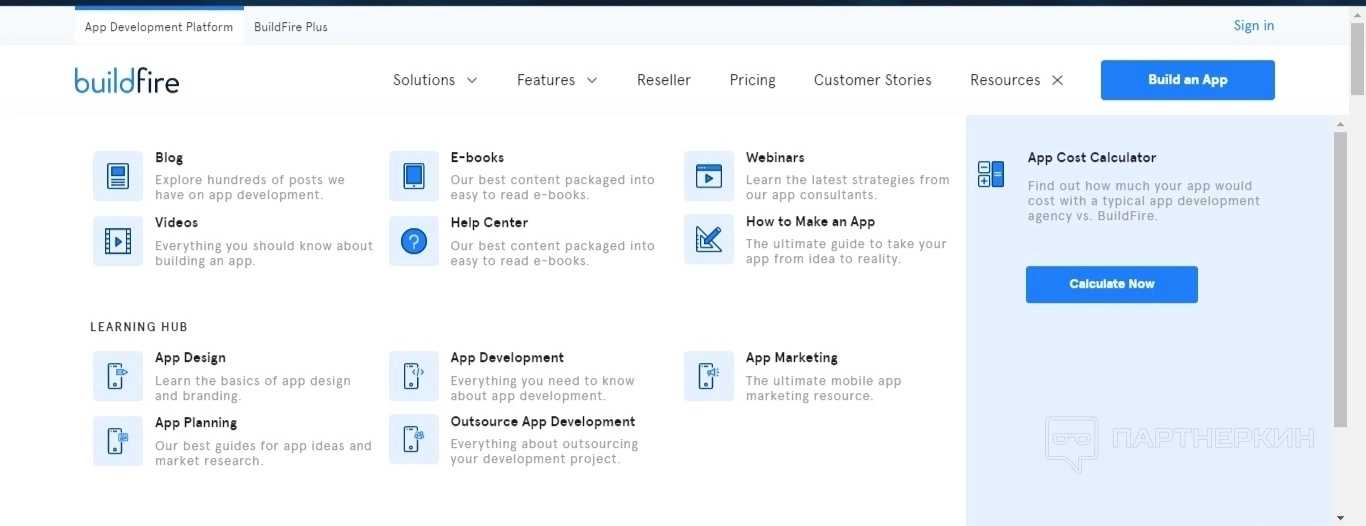Click the Webinars play-window icon
This screenshot has width=1366, height=526.
(x=709, y=177)
